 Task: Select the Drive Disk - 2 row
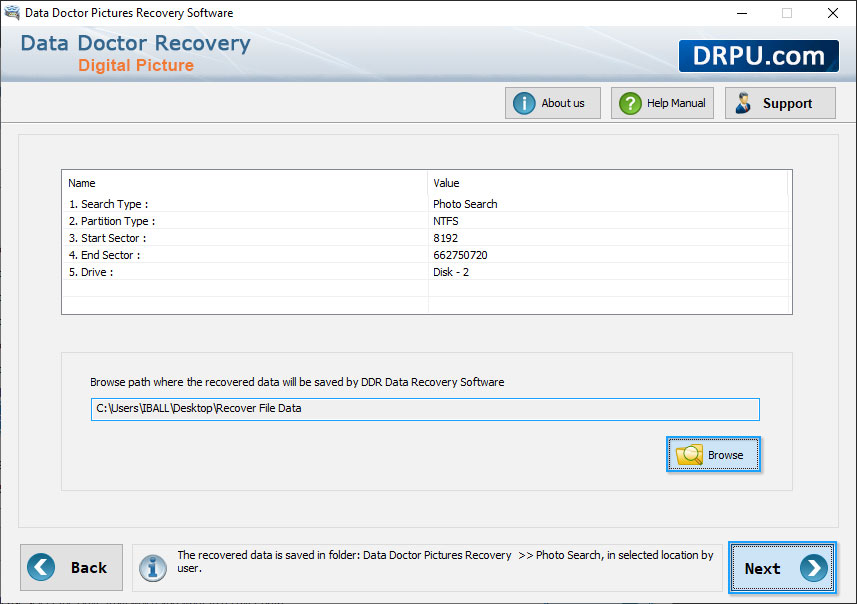point(426,272)
